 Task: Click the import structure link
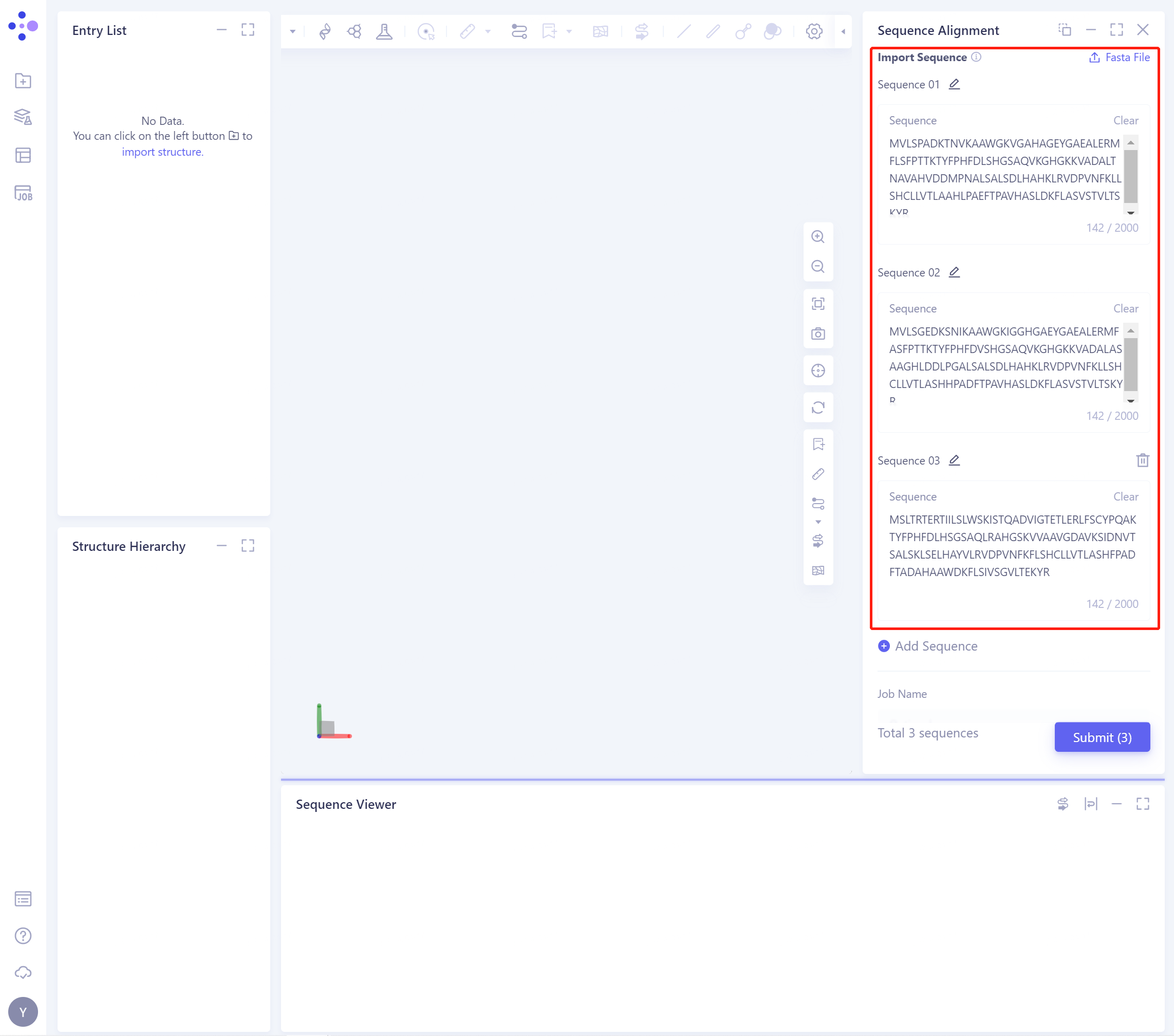pos(162,152)
